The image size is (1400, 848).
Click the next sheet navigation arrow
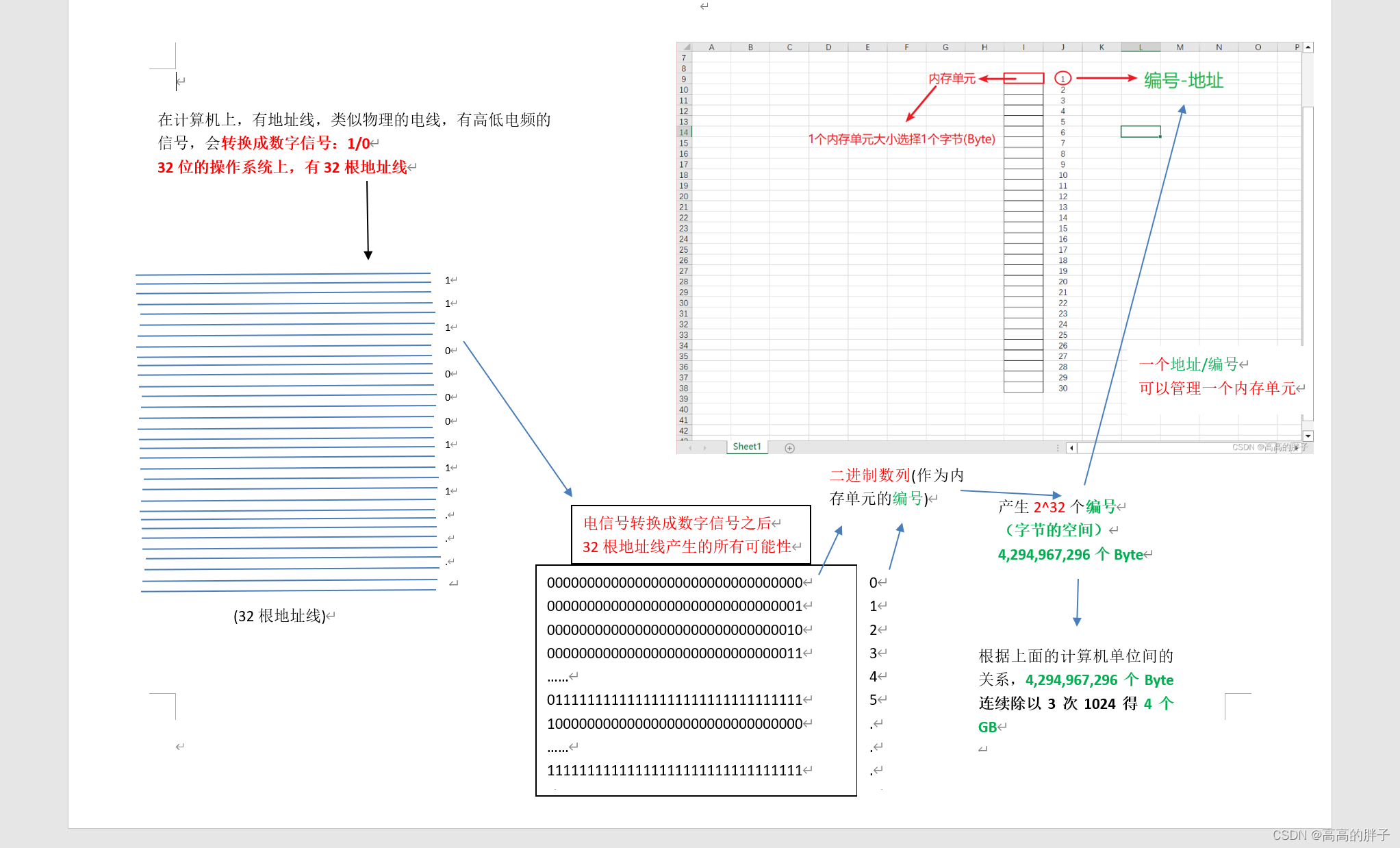(x=704, y=448)
